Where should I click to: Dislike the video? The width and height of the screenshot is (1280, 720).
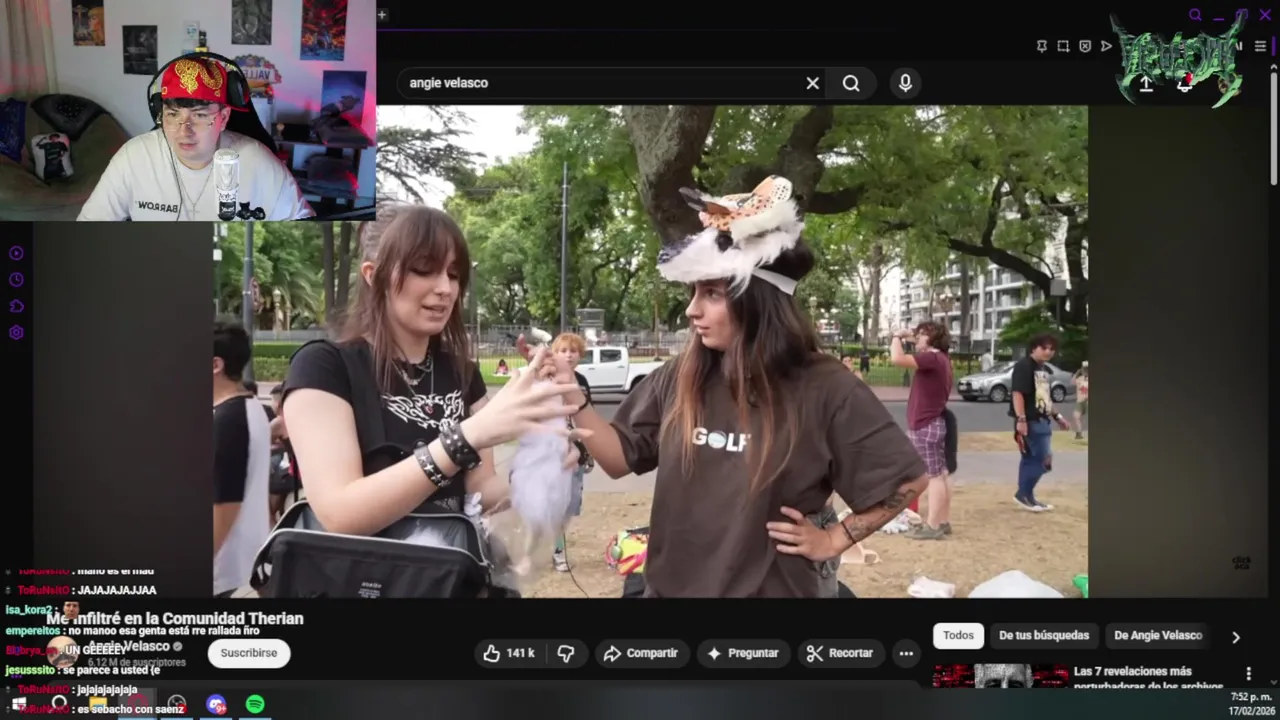tap(566, 653)
